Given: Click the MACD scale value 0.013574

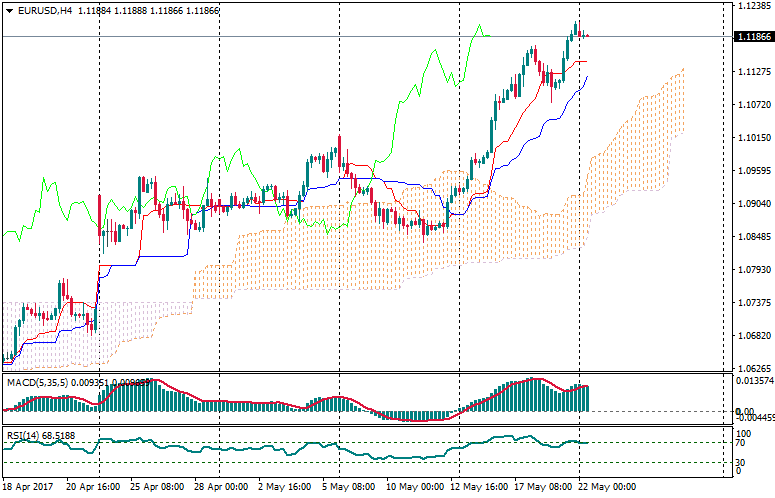Looking at the screenshot, I should click(754, 381).
